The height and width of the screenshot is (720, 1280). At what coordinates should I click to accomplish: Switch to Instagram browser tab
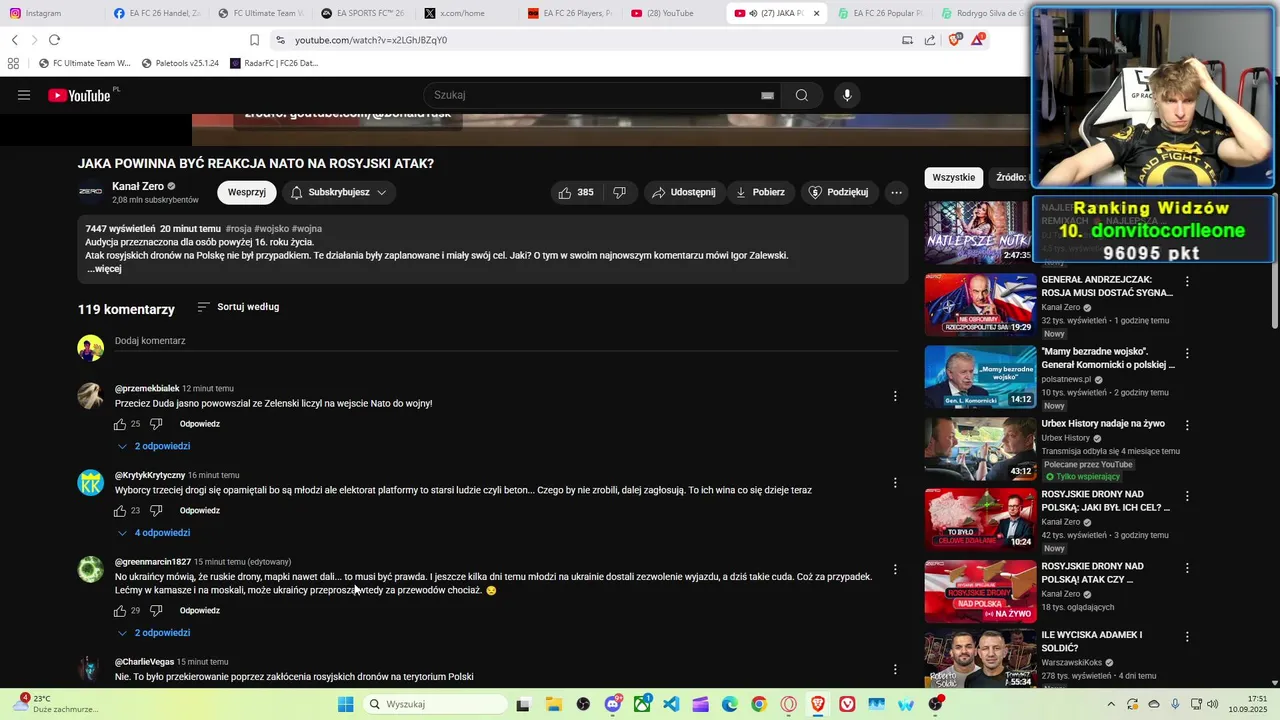coord(48,13)
